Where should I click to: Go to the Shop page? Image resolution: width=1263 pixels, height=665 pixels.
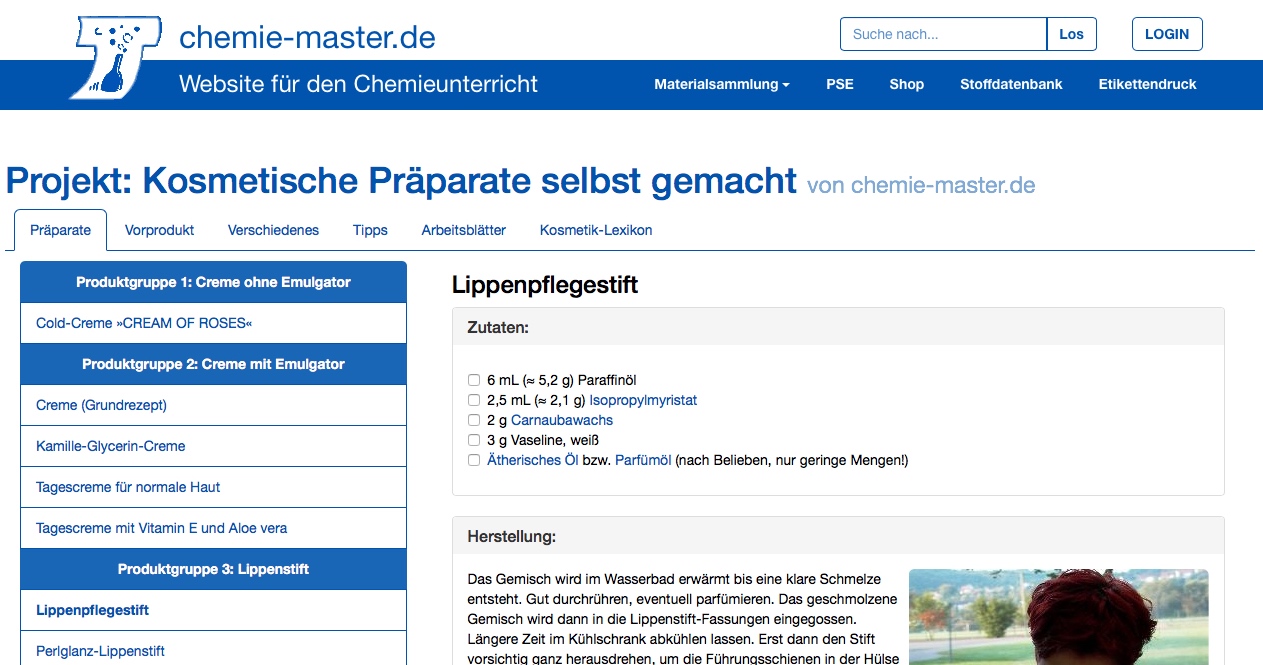(x=907, y=84)
